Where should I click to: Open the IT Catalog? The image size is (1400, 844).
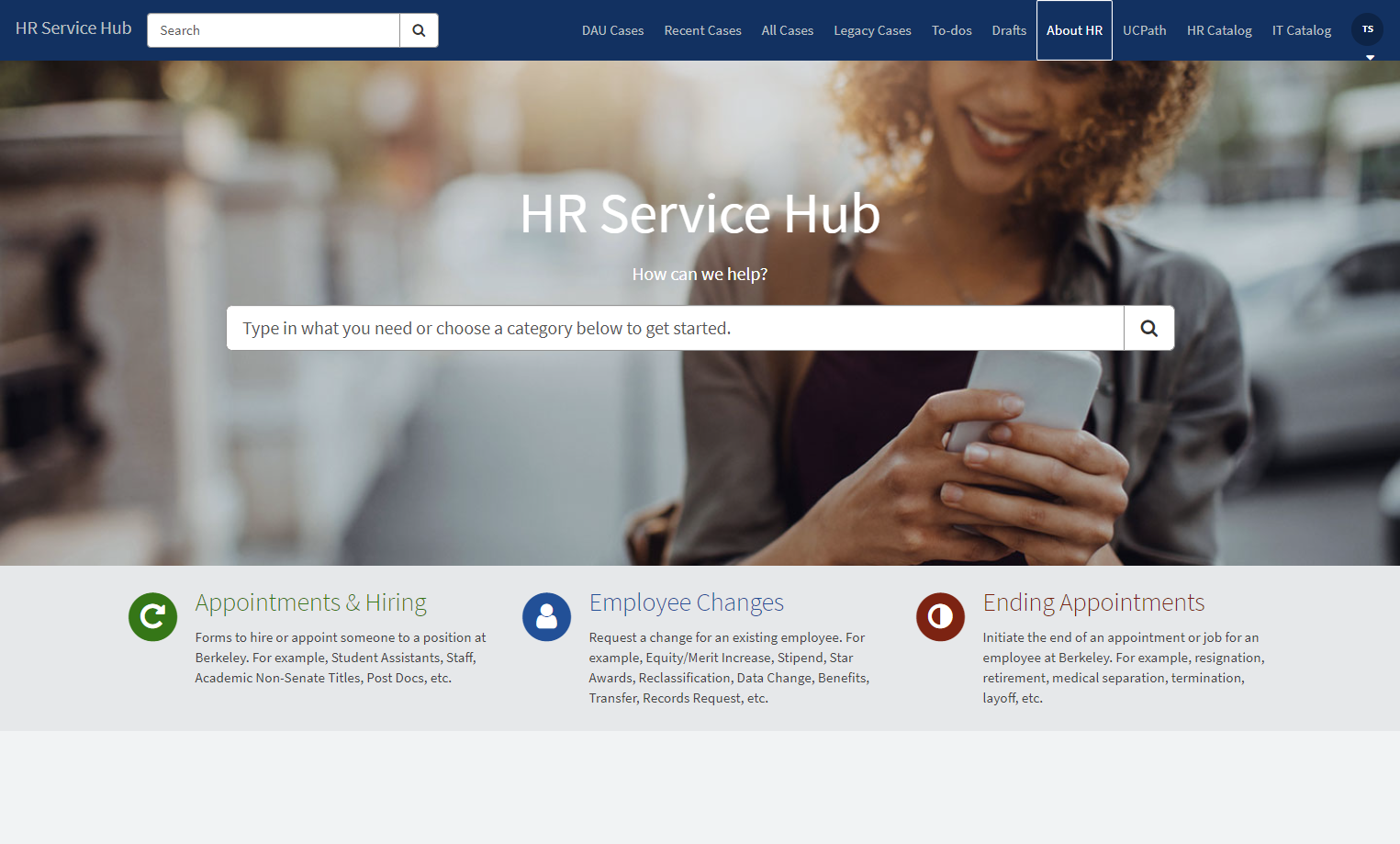click(1301, 30)
